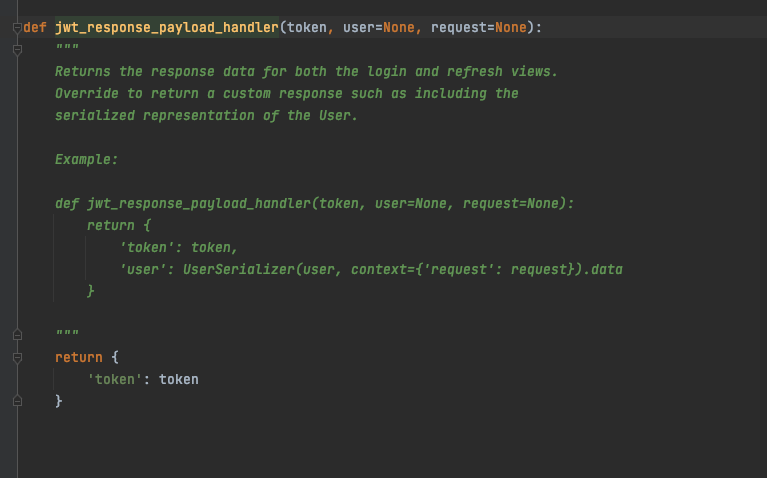
Task: Place cursor on closing docstring triple quotes
Action: pos(67,335)
